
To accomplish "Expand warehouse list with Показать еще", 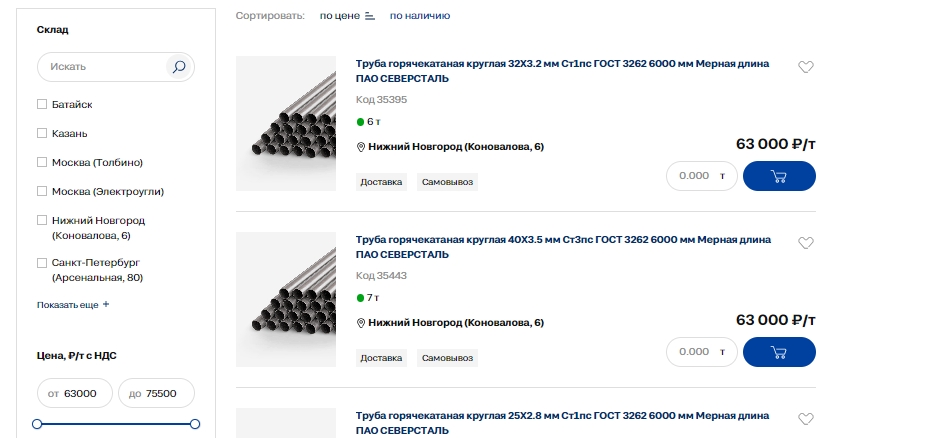I will pos(73,305).
